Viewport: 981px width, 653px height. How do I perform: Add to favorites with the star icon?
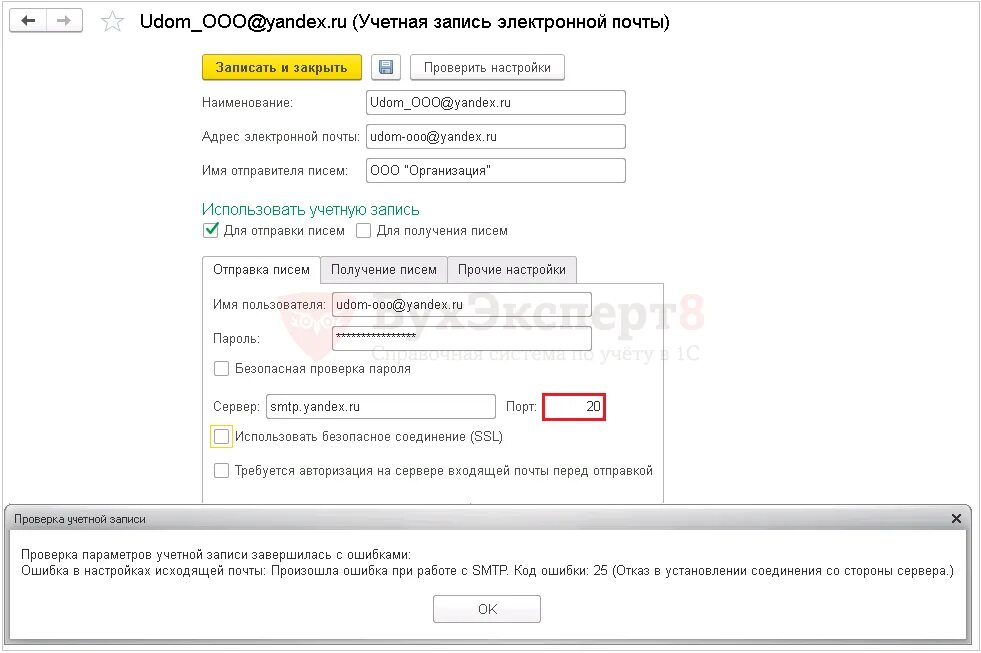[112, 22]
